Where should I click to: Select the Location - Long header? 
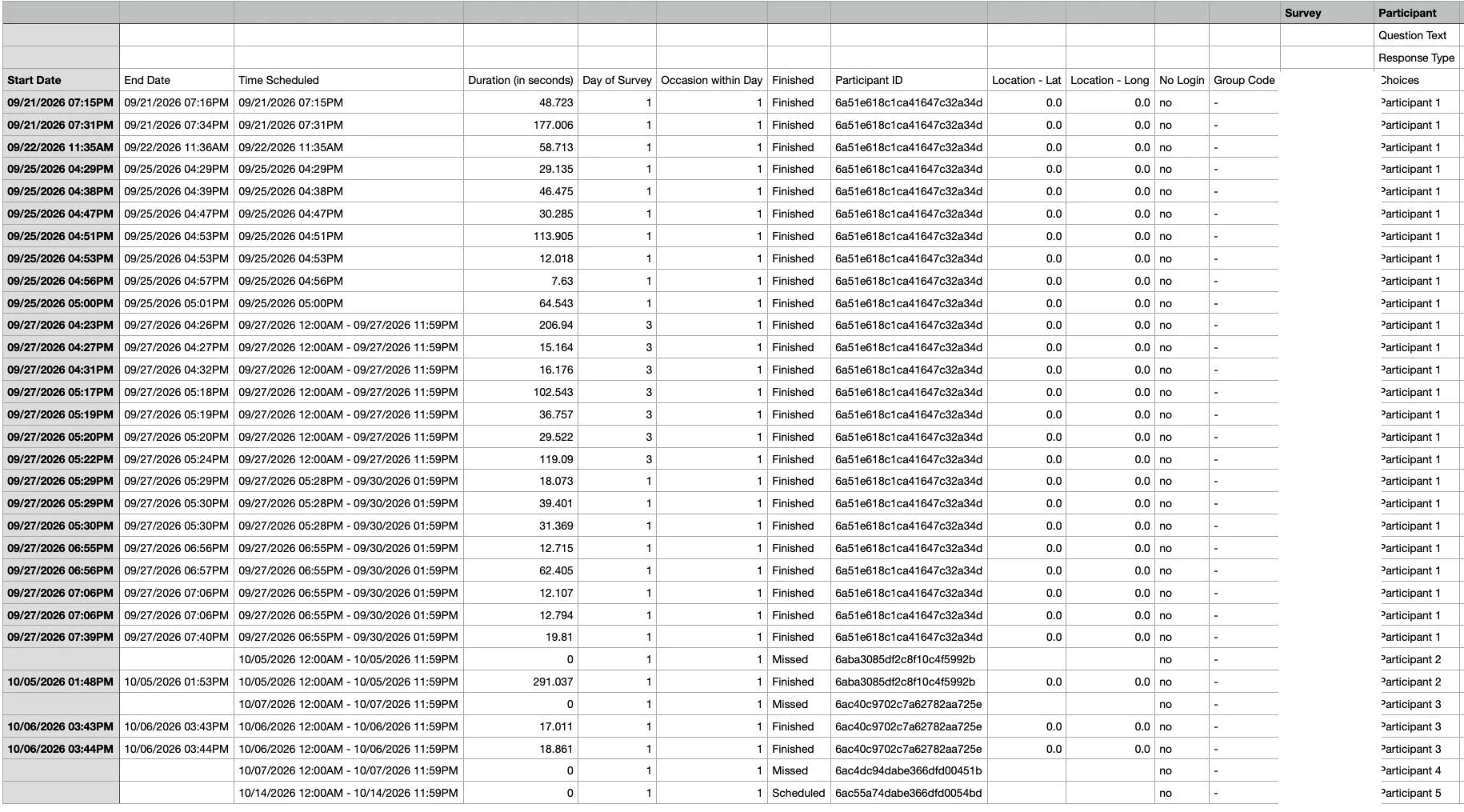pos(1110,80)
